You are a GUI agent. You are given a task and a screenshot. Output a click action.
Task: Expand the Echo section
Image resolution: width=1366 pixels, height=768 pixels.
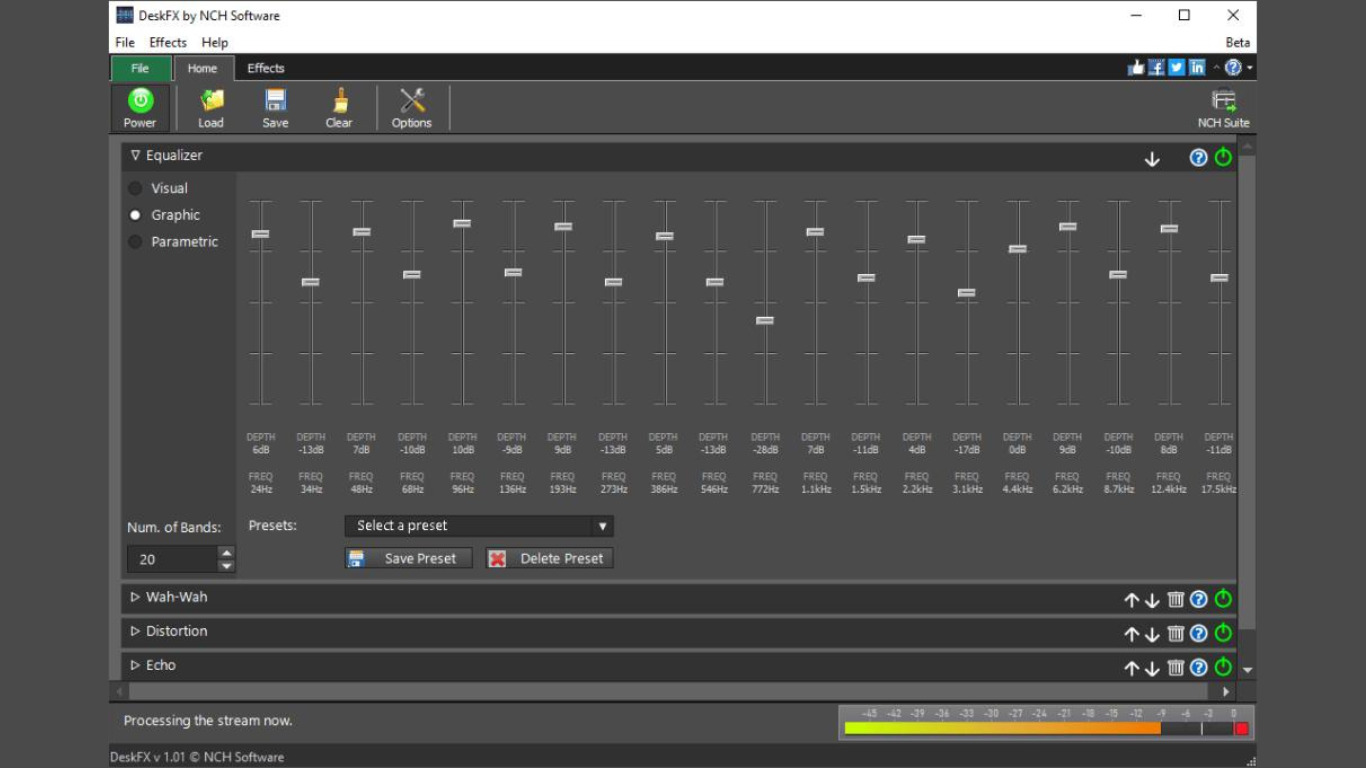coord(135,665)
